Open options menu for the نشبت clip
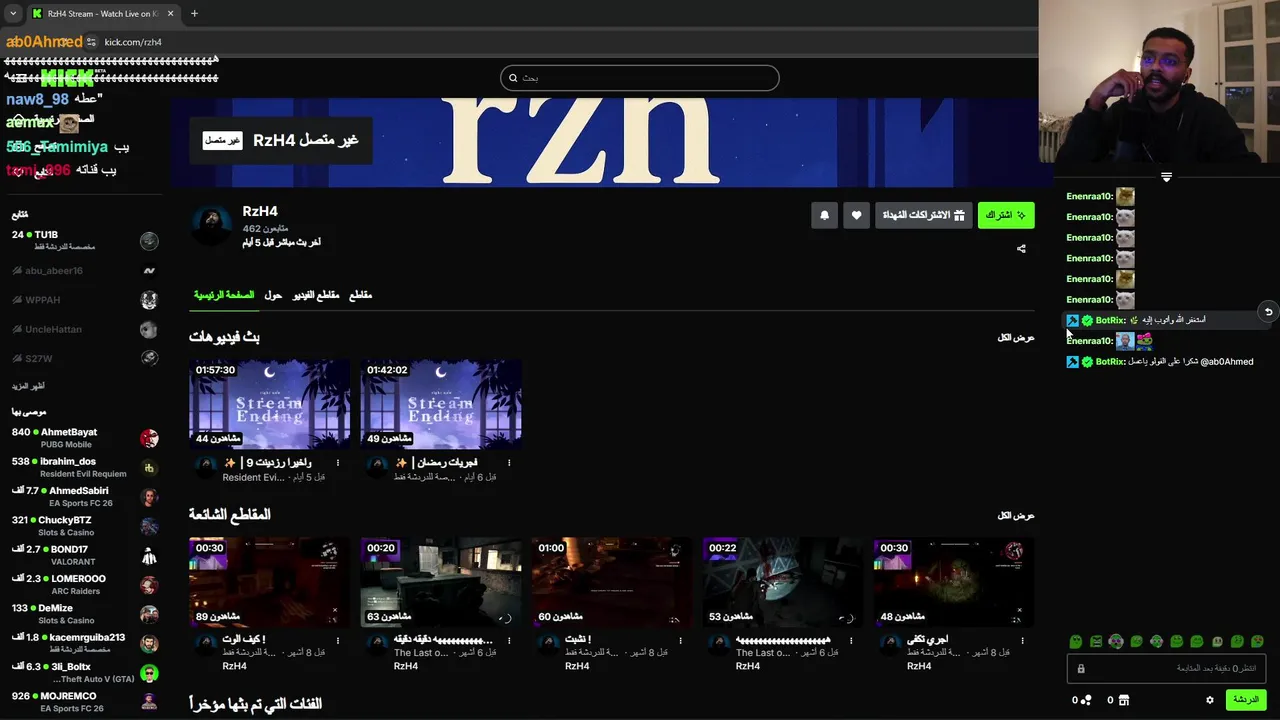This screenshot has height=720, width=1280. (680, 640)
